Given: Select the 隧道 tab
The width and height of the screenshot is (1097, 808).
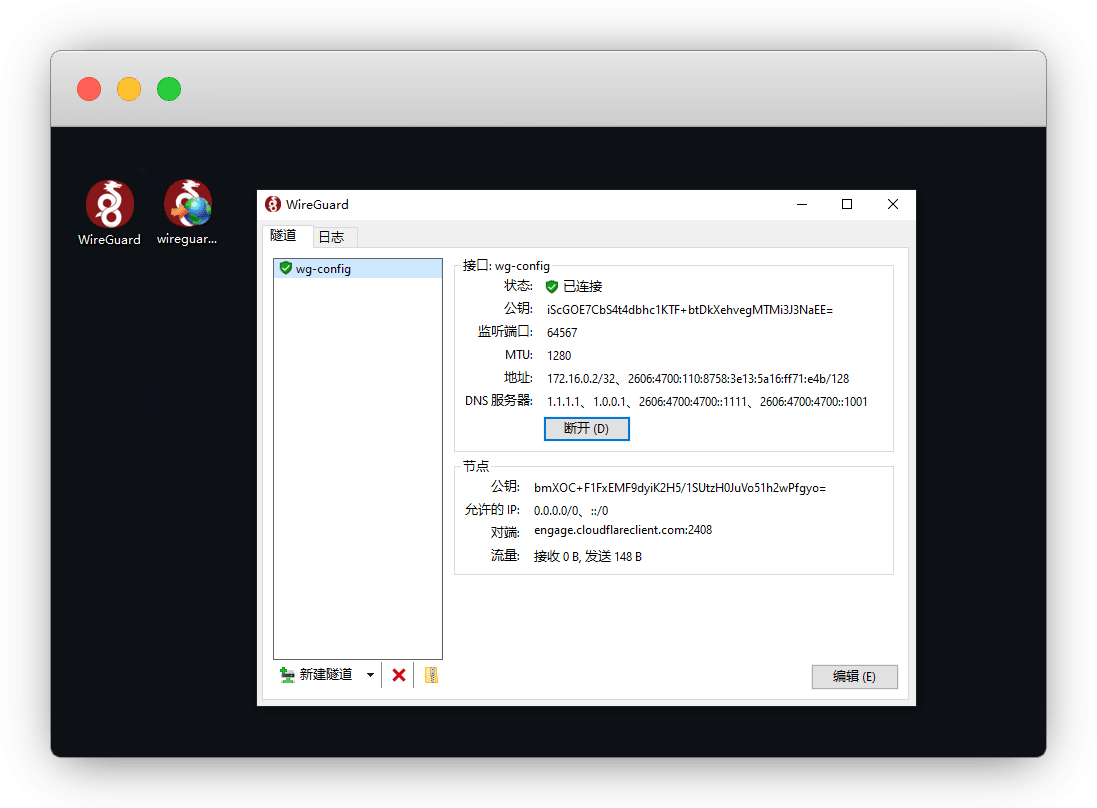Looking at the screenshot, I should pyautogui.click(x=284, y=236).
